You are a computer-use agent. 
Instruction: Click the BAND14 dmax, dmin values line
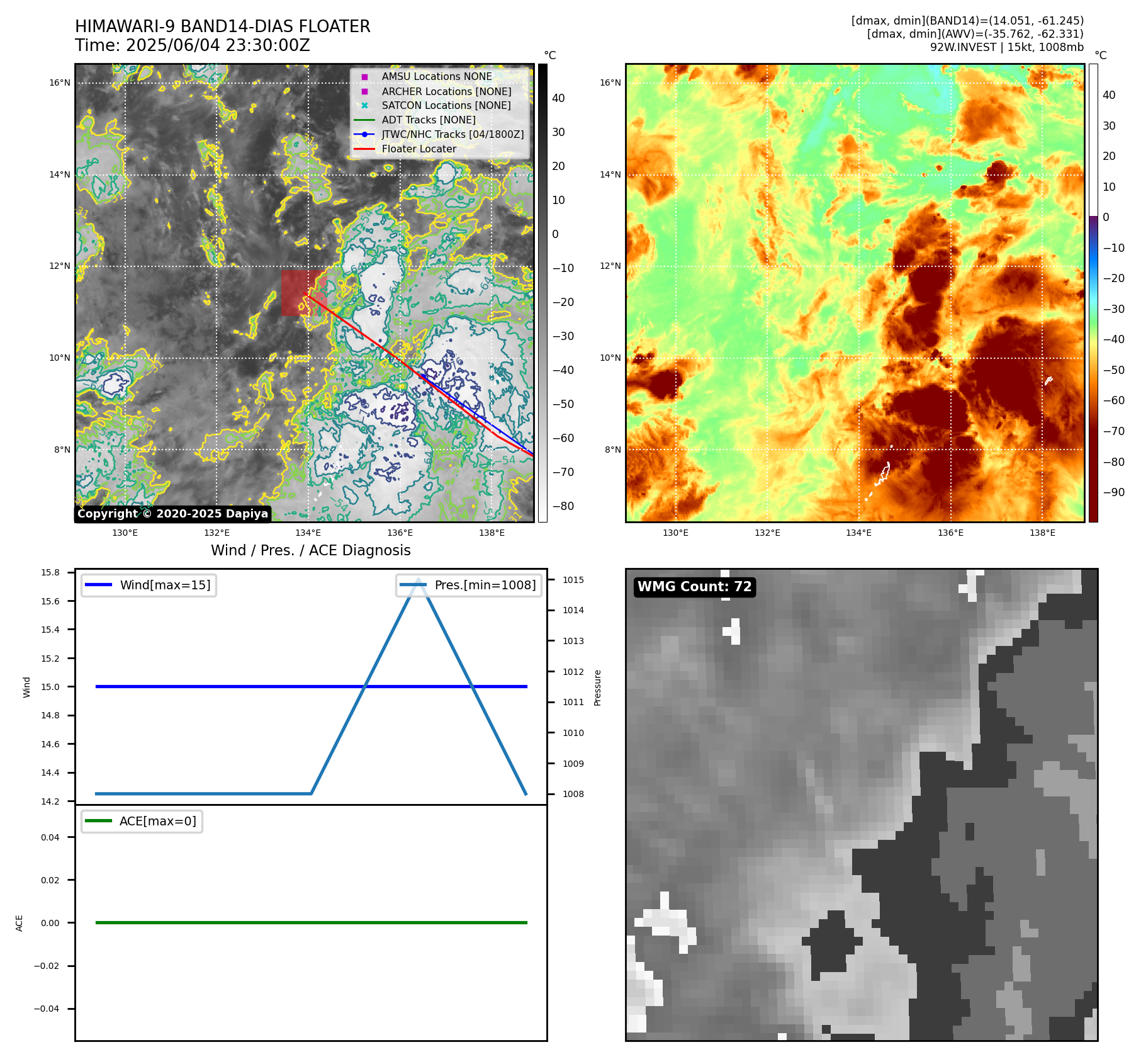tap(968, 21)
